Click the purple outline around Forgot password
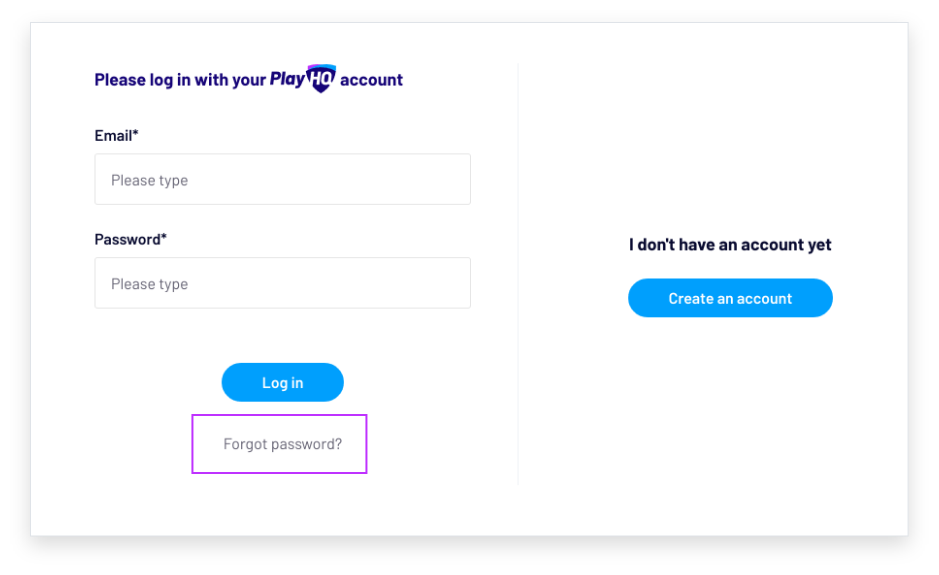Viewport: 939px width, 575px height. click(x=193, y=444)
